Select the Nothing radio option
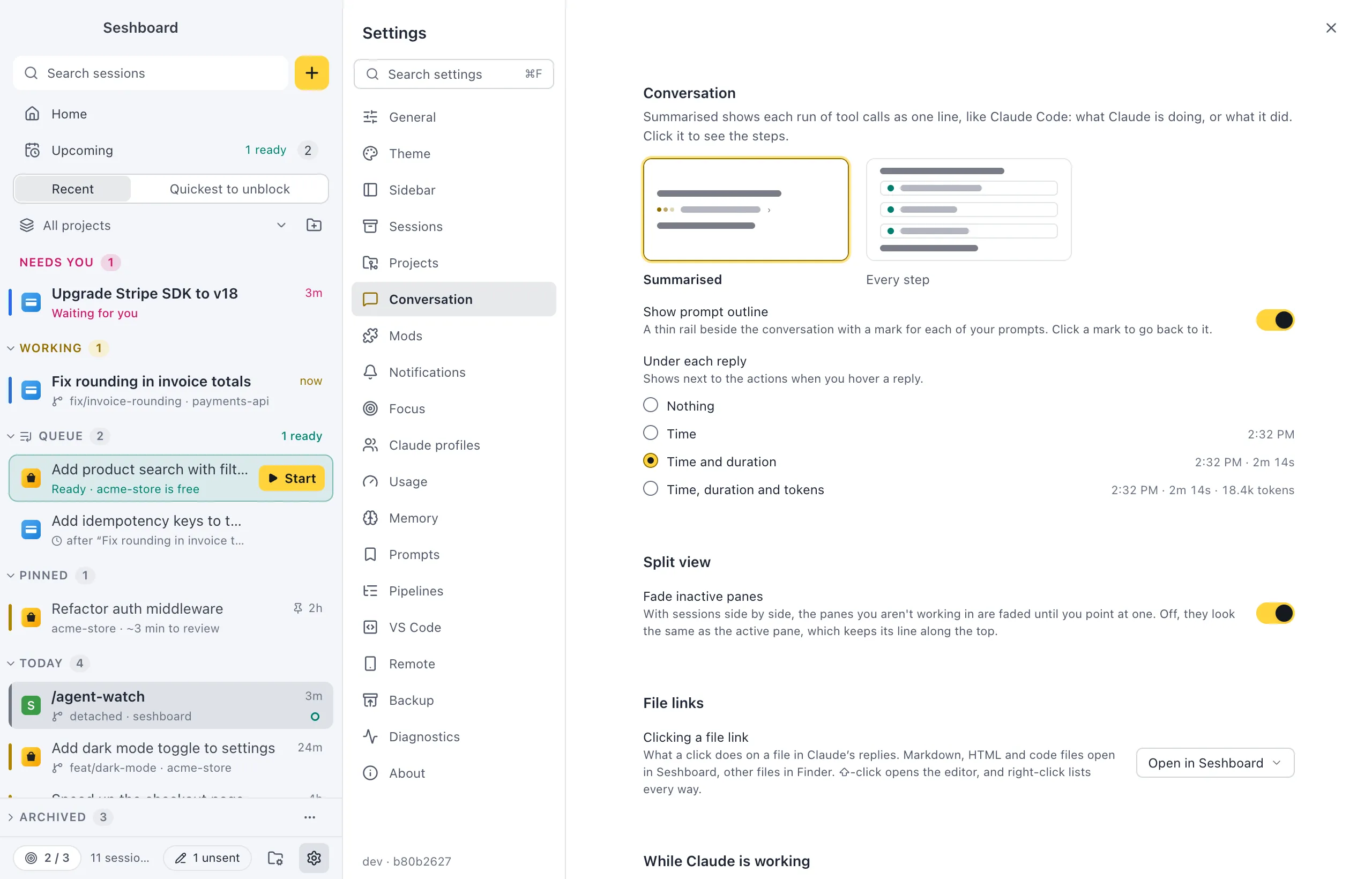This screenshot has height=879, width=1372. click(x=651, y=405)
